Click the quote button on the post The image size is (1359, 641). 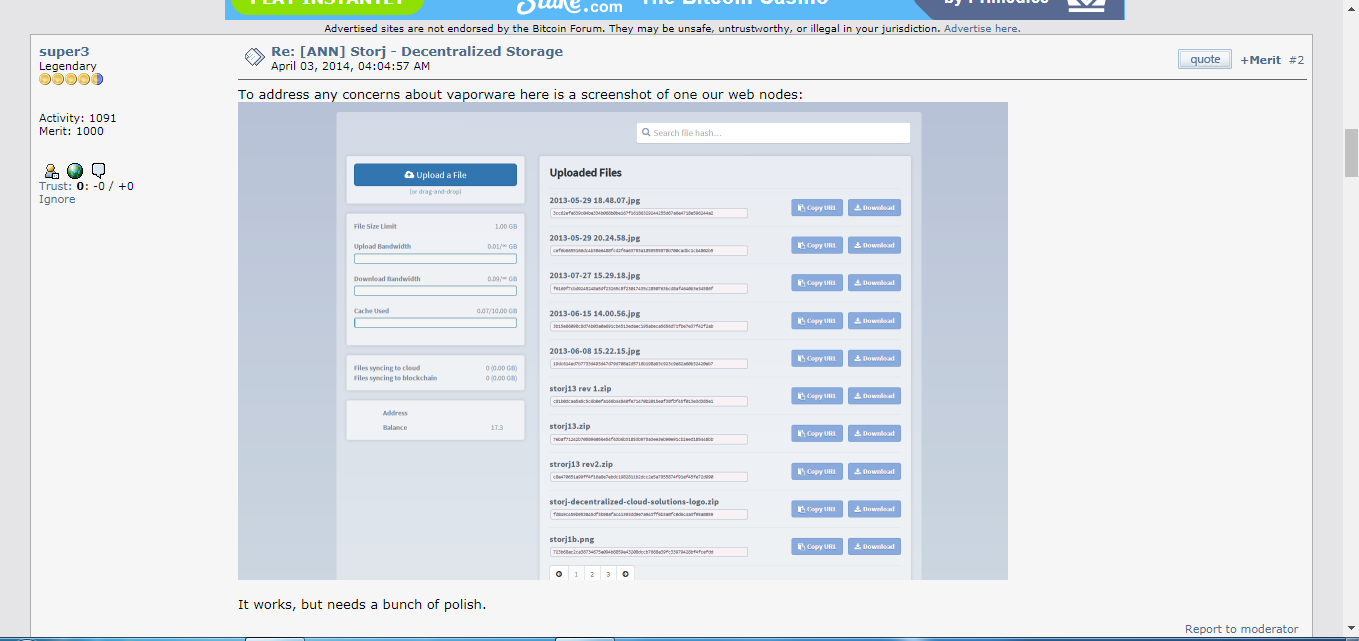(x=1205, y=59)
